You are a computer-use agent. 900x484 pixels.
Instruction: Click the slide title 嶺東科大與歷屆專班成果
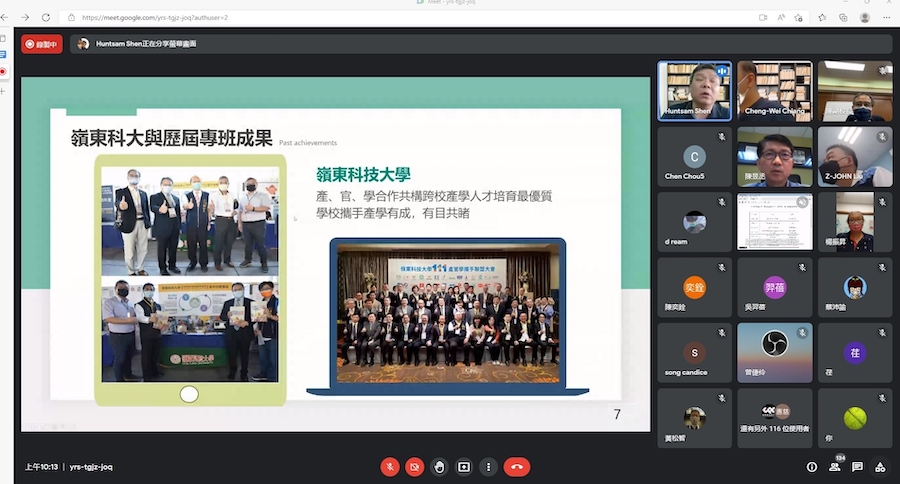(171, 138)
